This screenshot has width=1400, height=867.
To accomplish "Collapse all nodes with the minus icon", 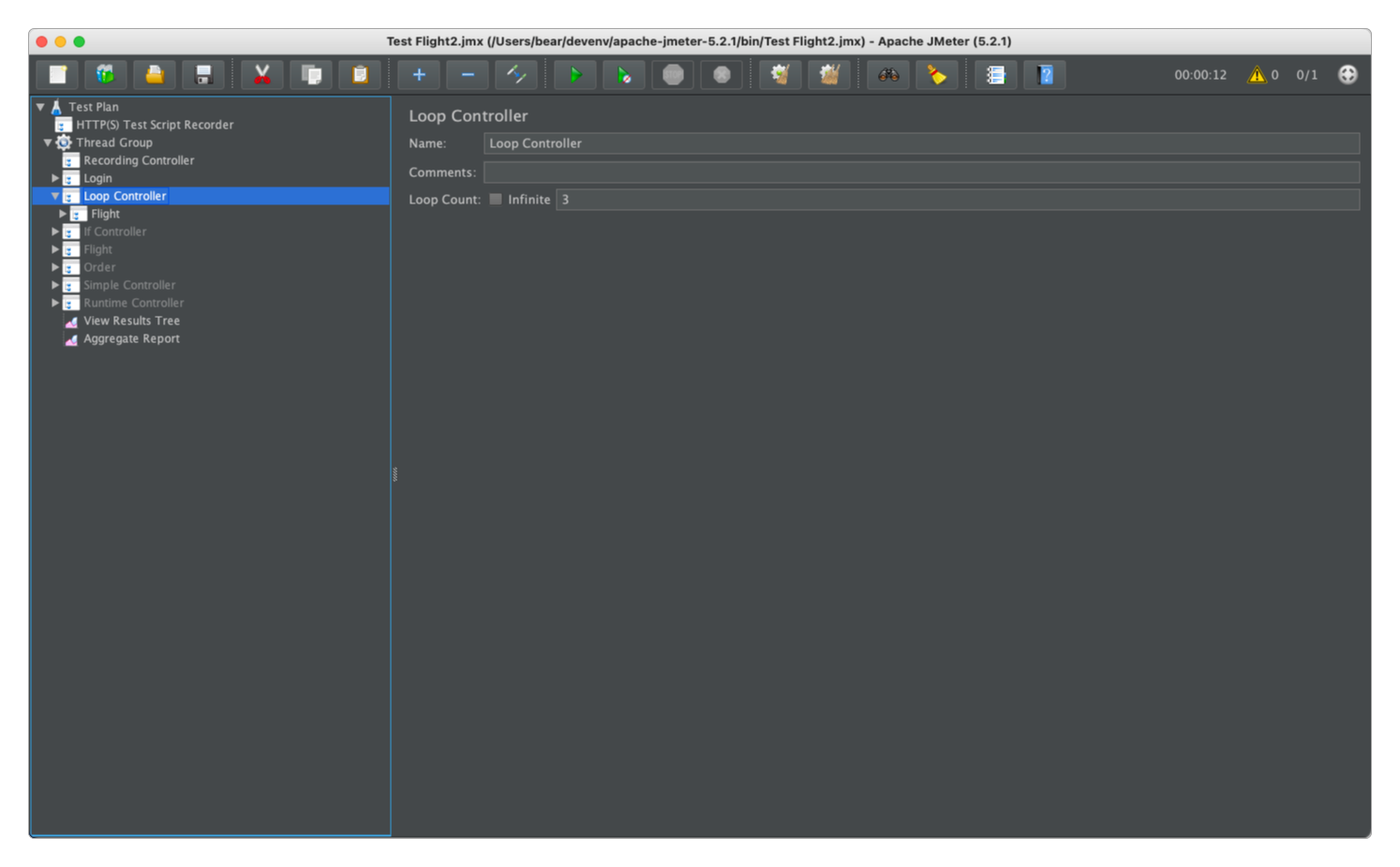I will point(468,75).
